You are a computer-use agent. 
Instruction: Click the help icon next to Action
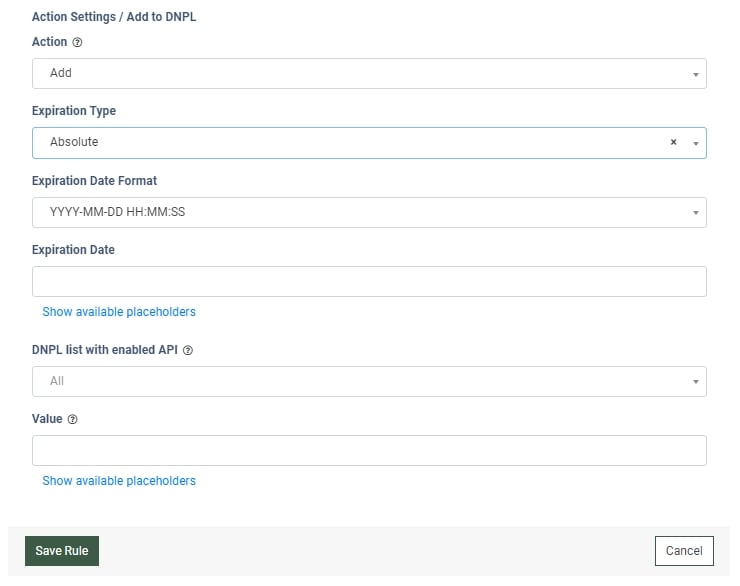click(x=78, y=43)
